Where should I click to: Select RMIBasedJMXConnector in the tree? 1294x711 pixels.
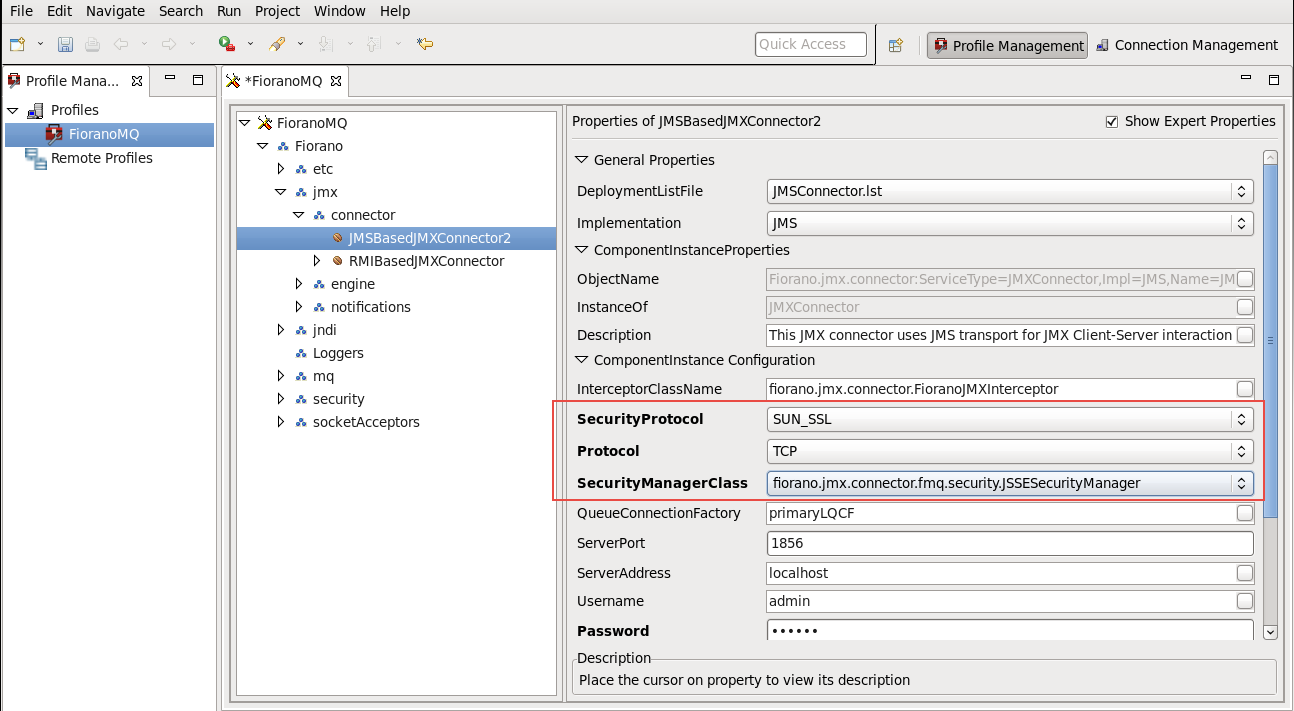coord(426,261)
